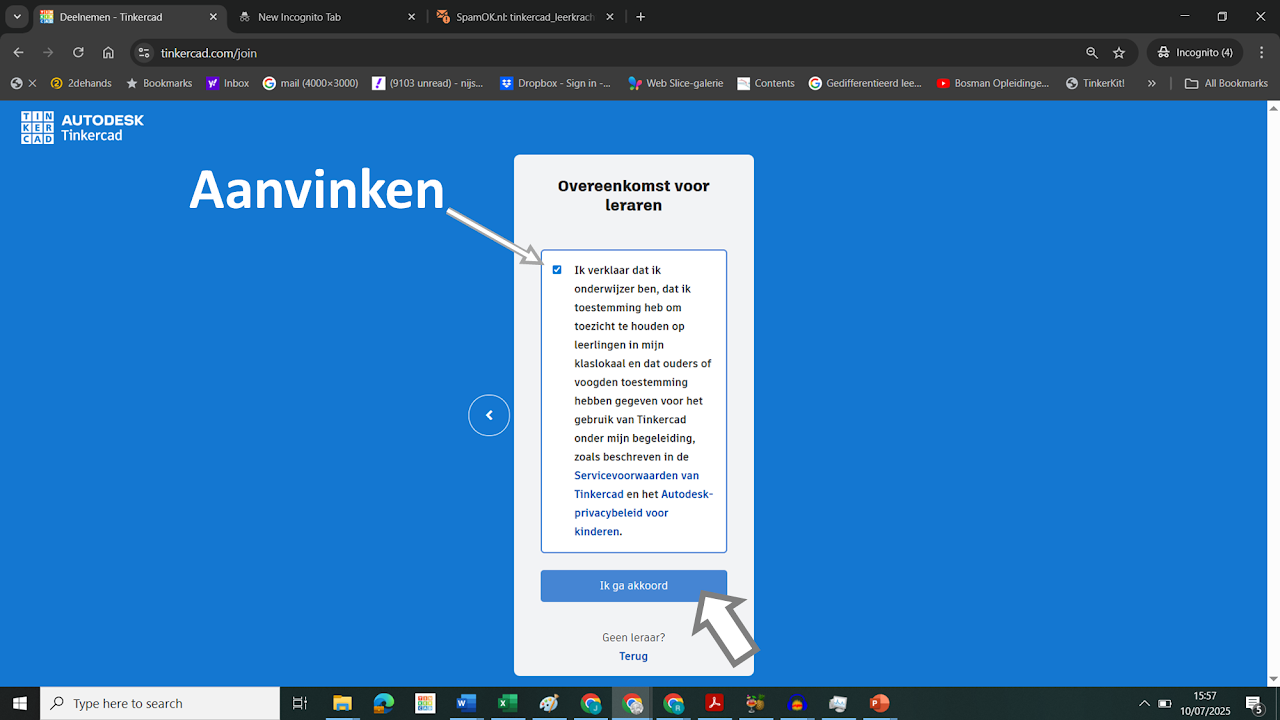Screen dimensions: 1280x720
Task: Open a new browser tab
Action: point(641,17)
